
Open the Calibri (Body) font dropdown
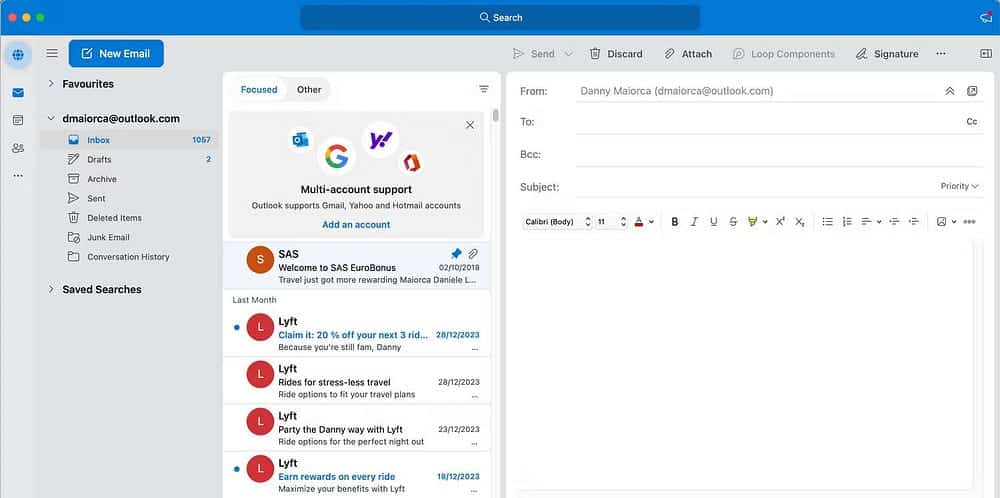[x=557, y=222]
